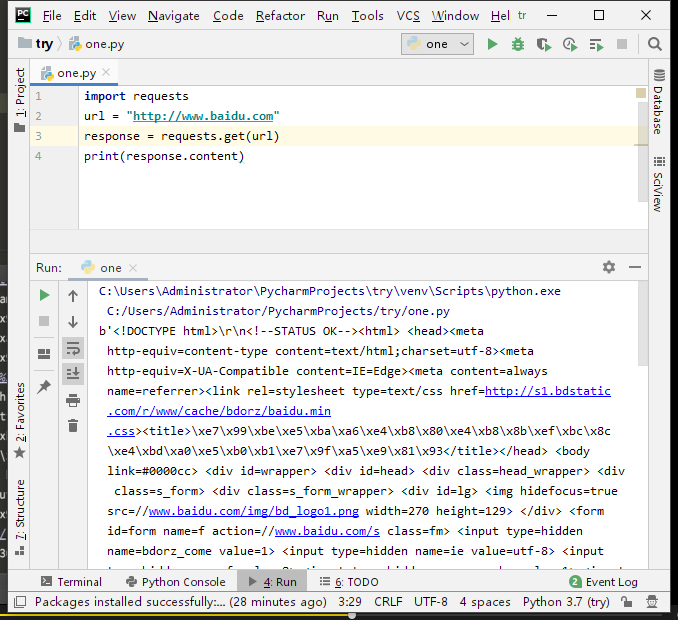Screen dimensions: 678x620
Task: Change CRLF line separator
Action: (388, 602)
